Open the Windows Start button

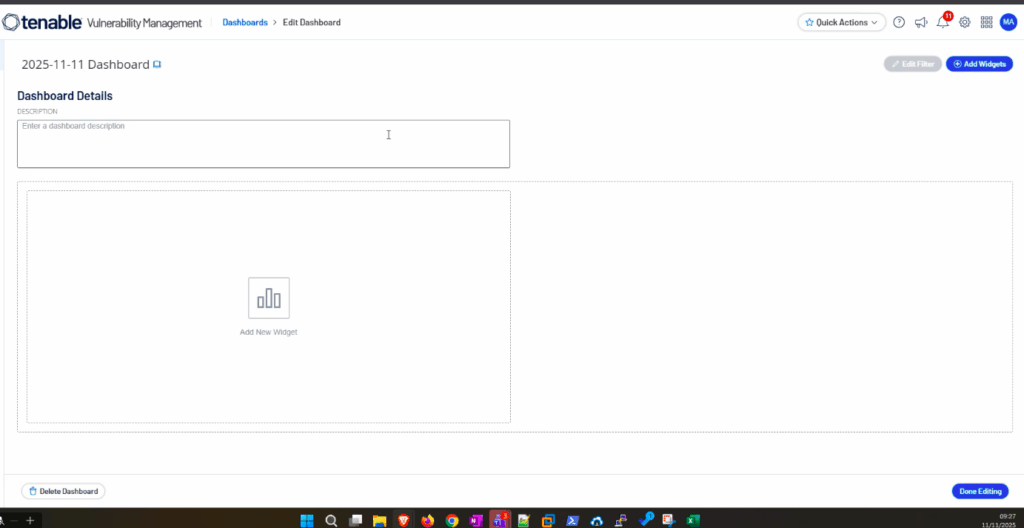pyautogui.click(x=306, y=520)
